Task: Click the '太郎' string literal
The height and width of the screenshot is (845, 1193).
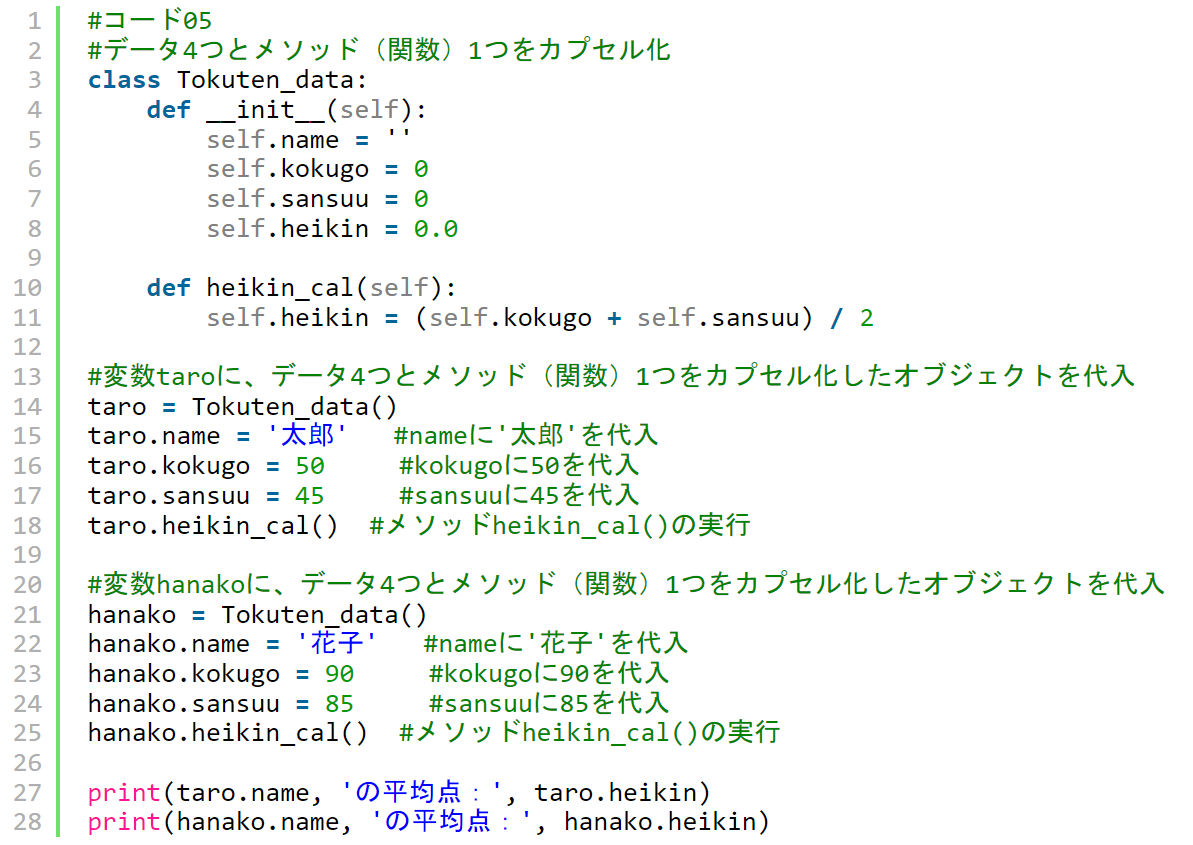Action: (x=307, y=436)
